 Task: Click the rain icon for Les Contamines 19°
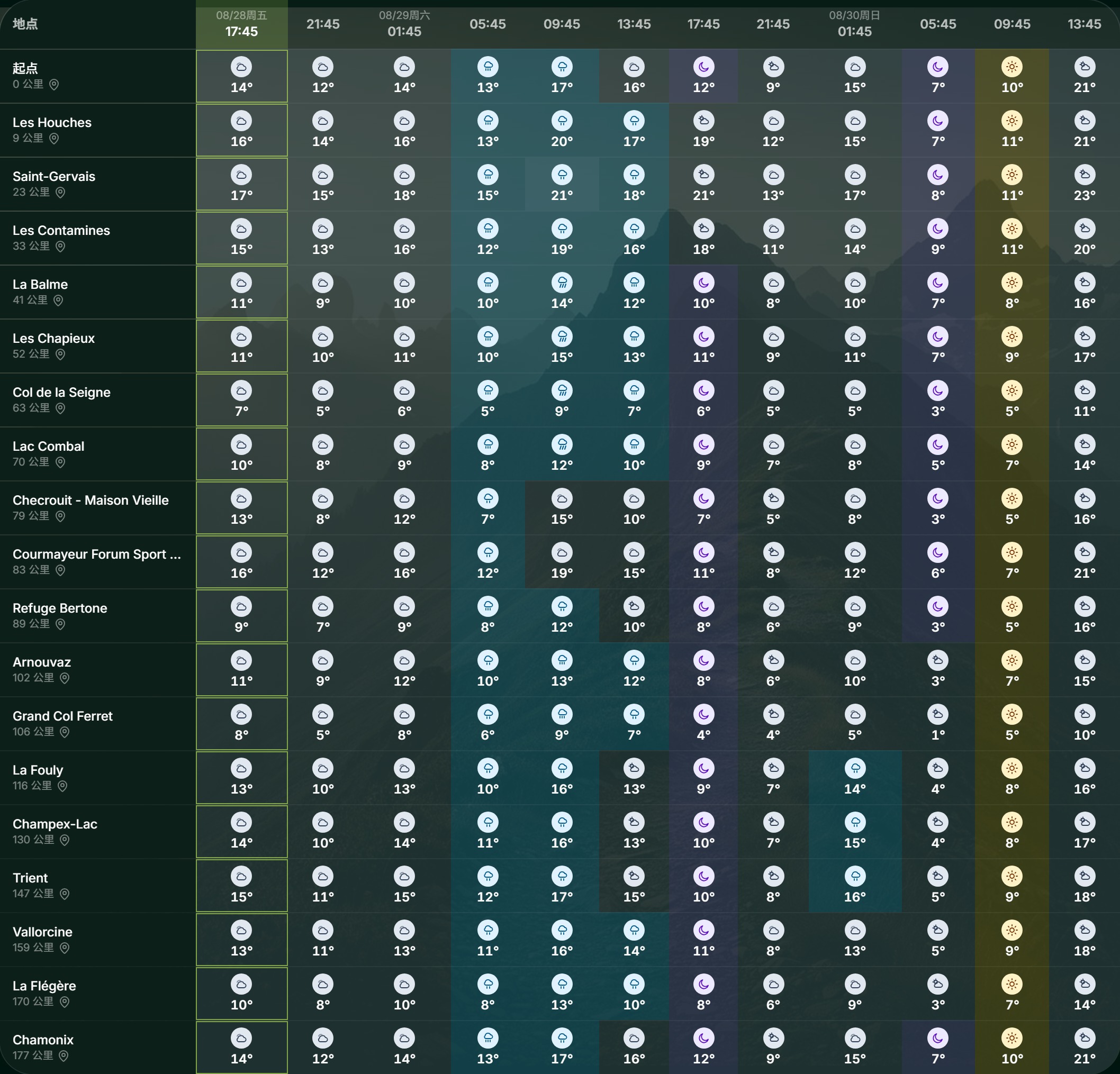(562, 229)
